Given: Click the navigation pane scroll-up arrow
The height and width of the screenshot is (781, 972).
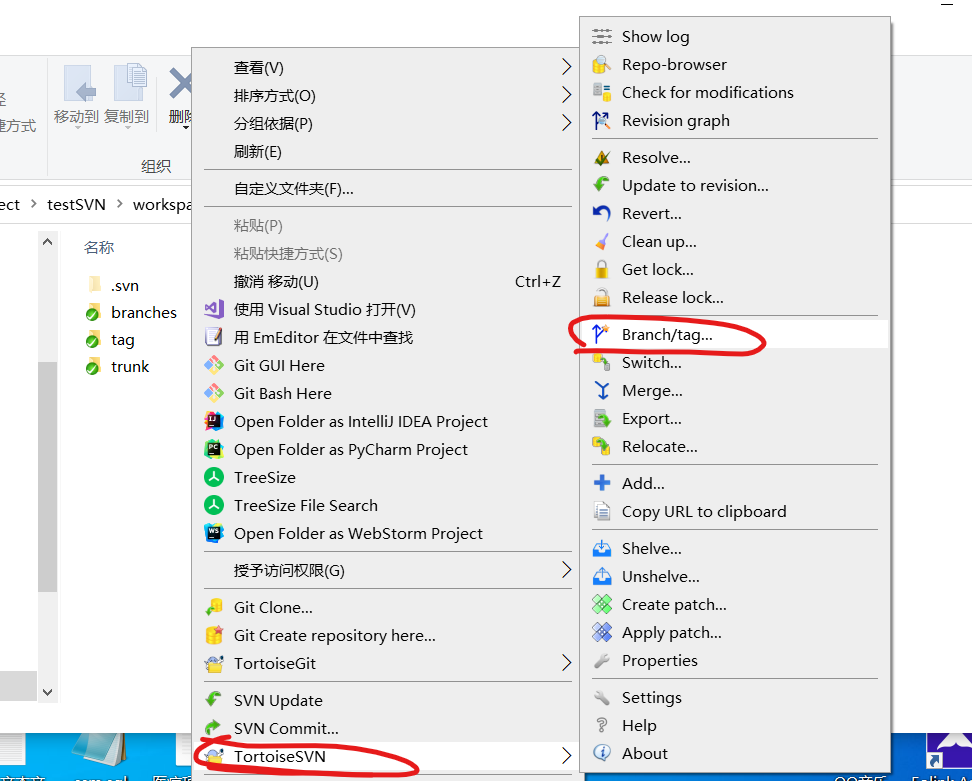Looking at the screenshot, I should click(48, 242).
